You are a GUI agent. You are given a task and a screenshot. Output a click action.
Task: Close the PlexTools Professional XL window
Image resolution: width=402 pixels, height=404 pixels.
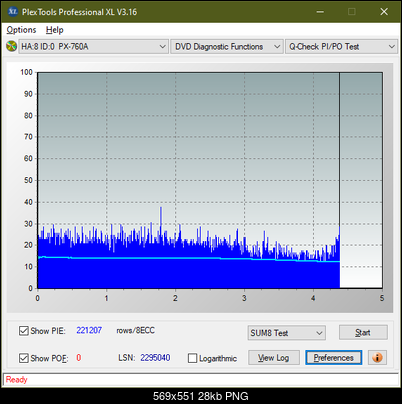(384, 12)
